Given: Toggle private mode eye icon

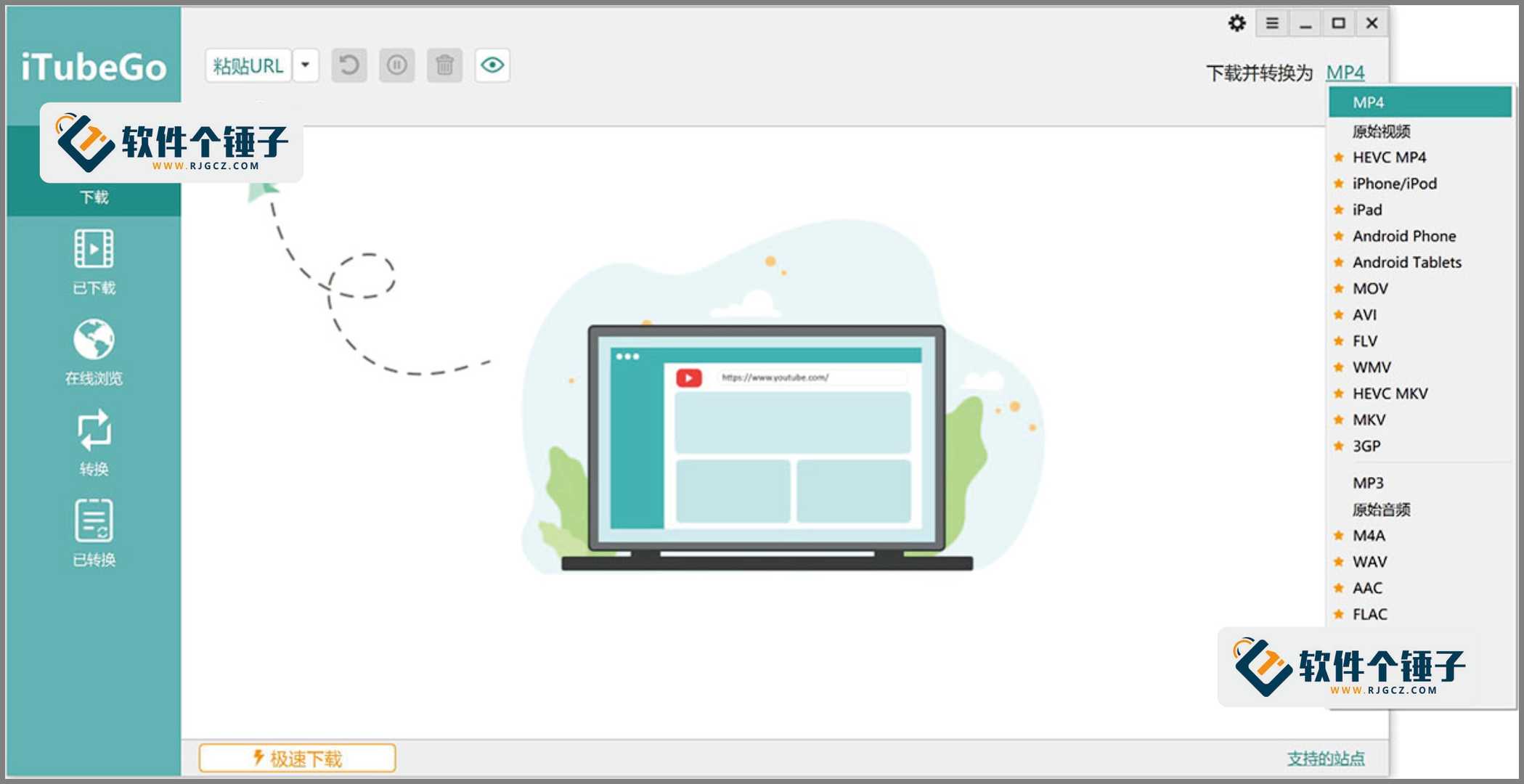Looking at the screenshot, I should point(492,66).
